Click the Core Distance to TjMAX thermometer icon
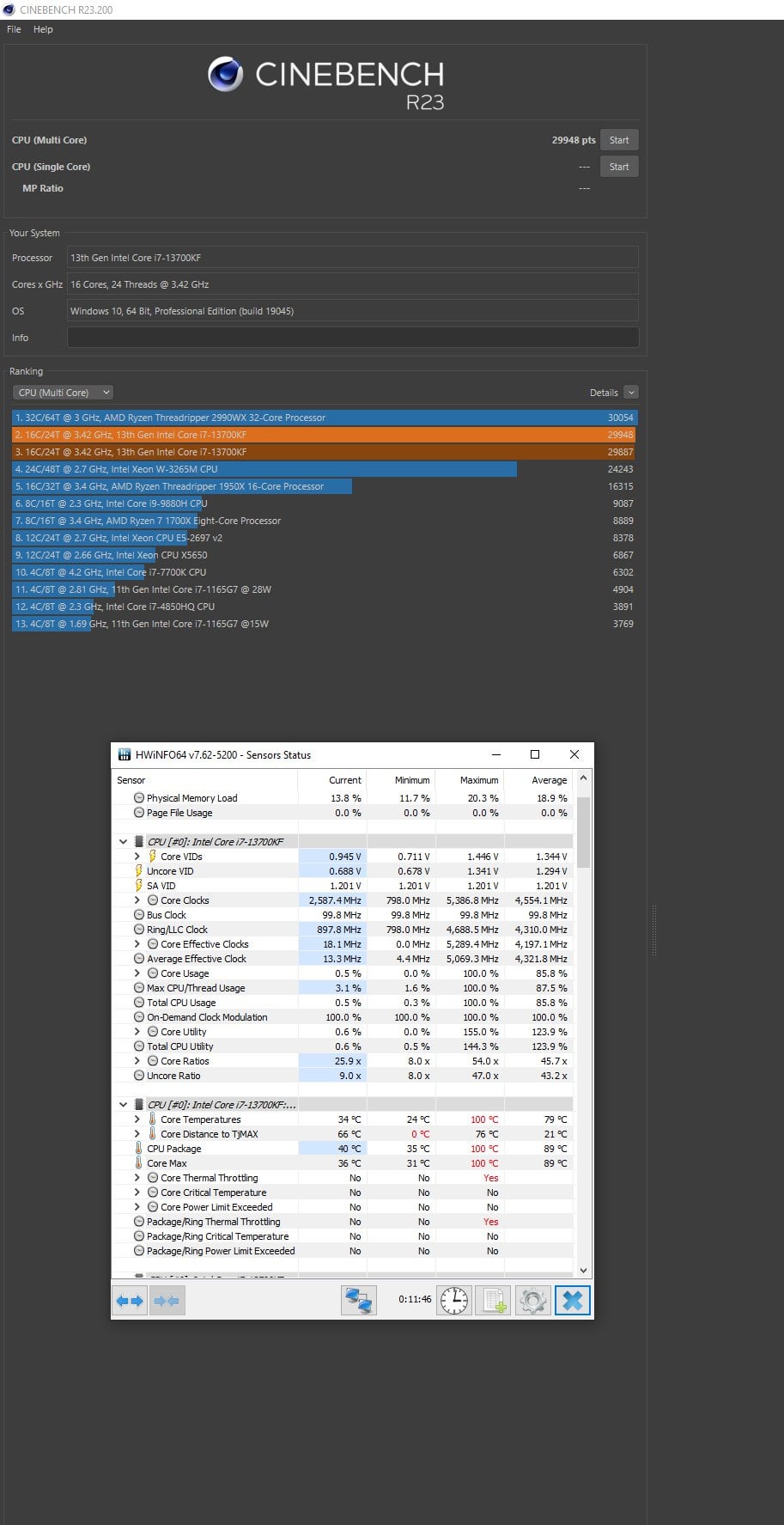 coord(152,1133)
